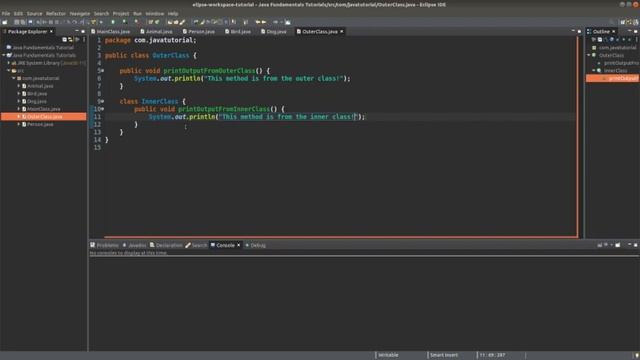Expand Person.java in Package Explorer
Screen dimensions: 640x360
[18, 124]
